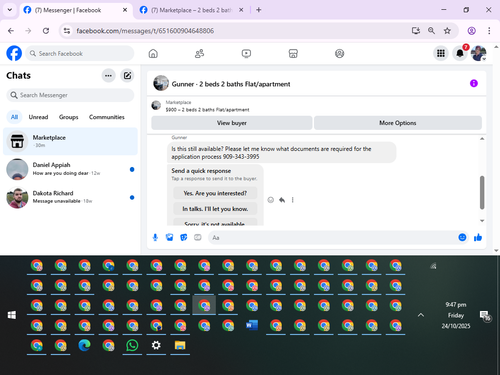Close the Messenger browser tab

click(x=125, y=10)
